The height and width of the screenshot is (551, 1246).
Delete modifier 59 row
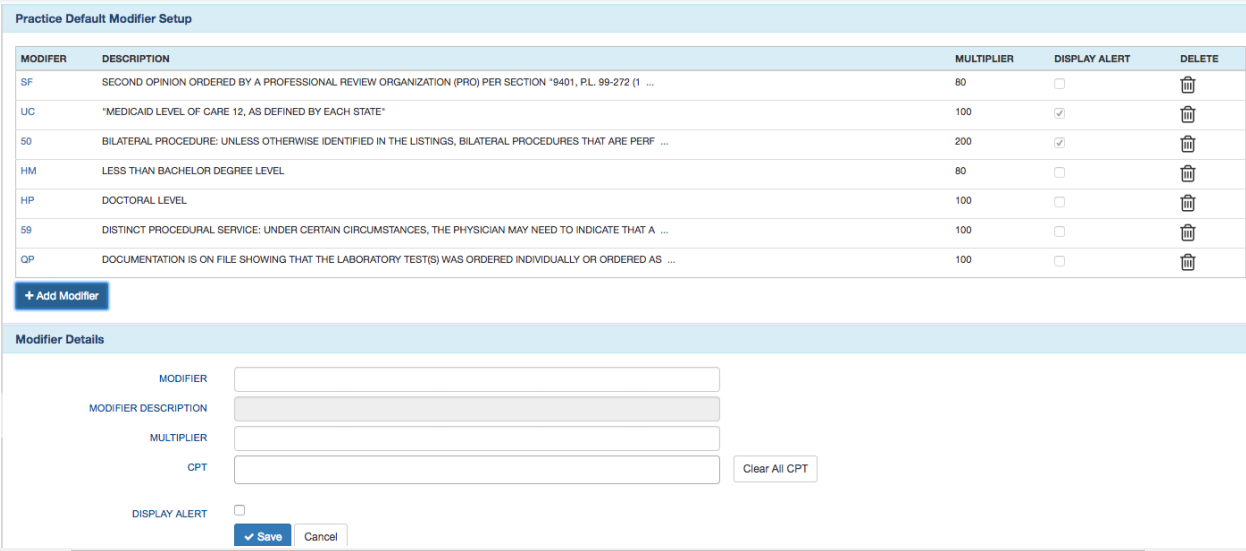pos(1187,232)
